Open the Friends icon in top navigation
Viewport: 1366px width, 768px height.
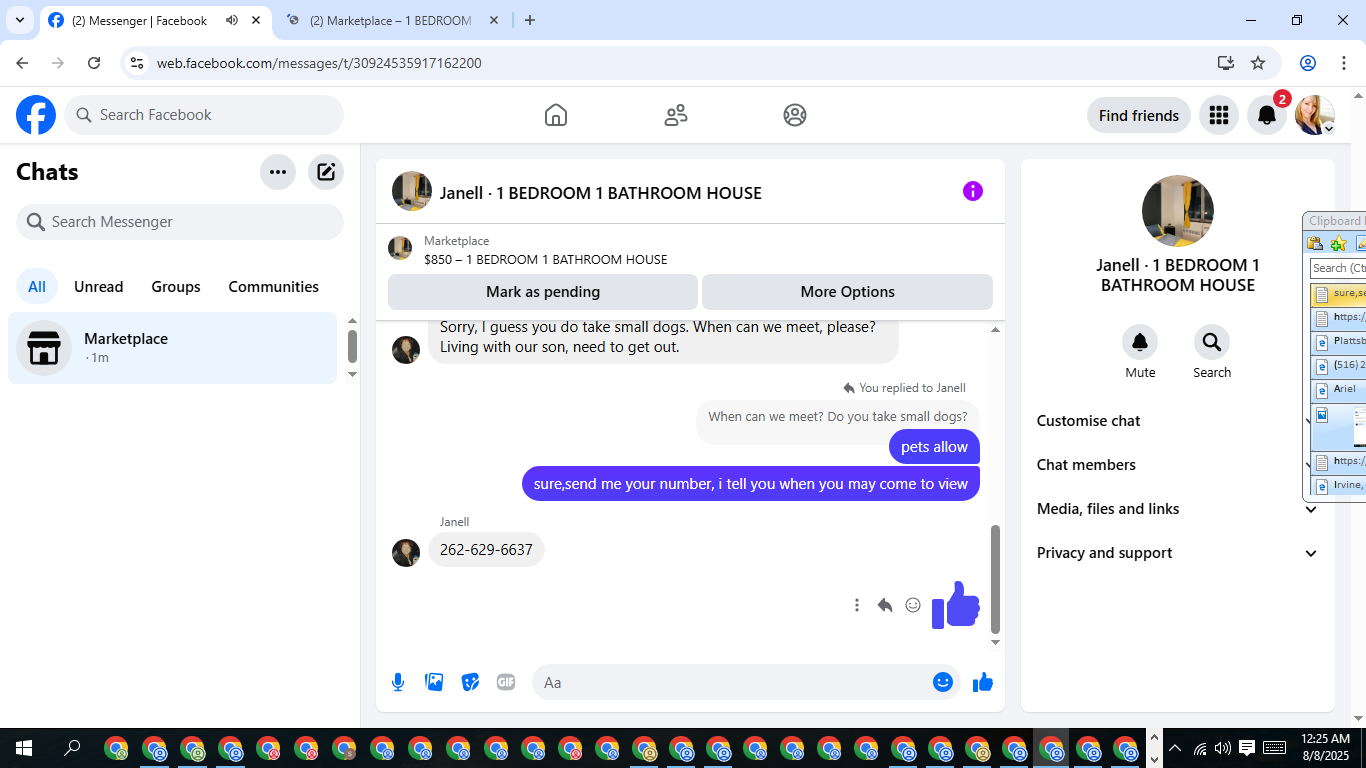(x=676, y=115)
